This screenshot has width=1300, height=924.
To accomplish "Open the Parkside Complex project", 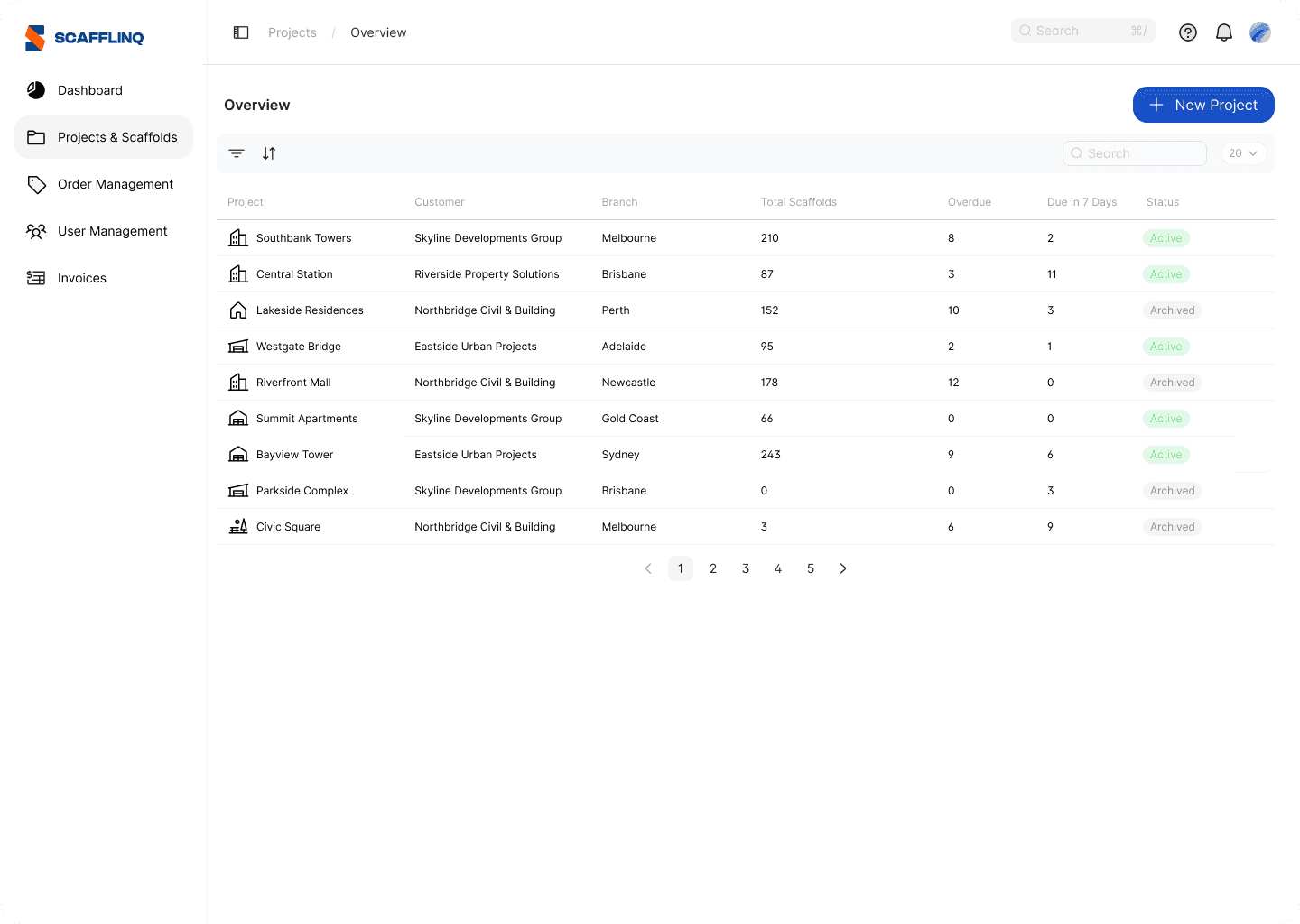I will coord(302,491).
